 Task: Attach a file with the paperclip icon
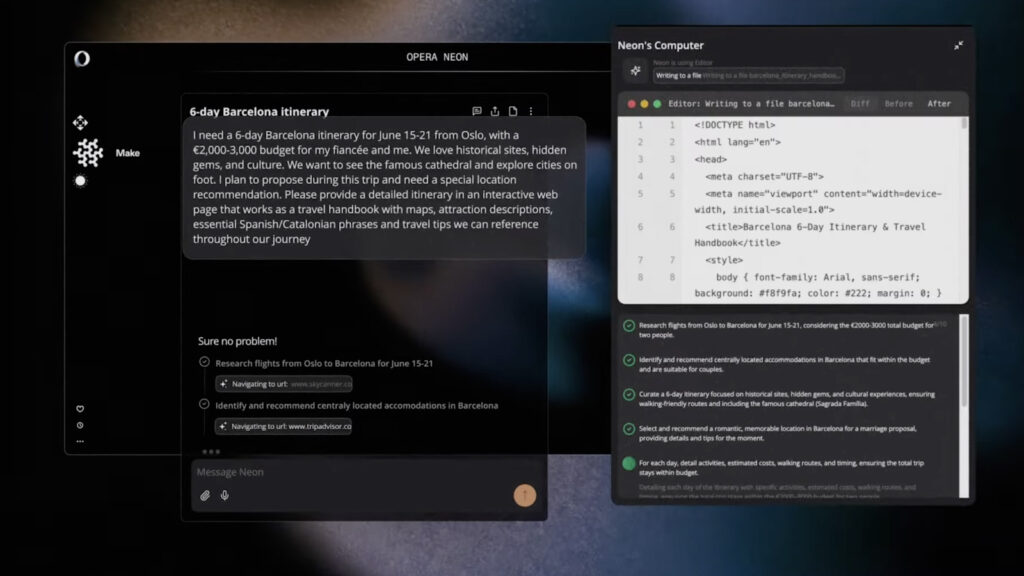click(x=205, y=495)
